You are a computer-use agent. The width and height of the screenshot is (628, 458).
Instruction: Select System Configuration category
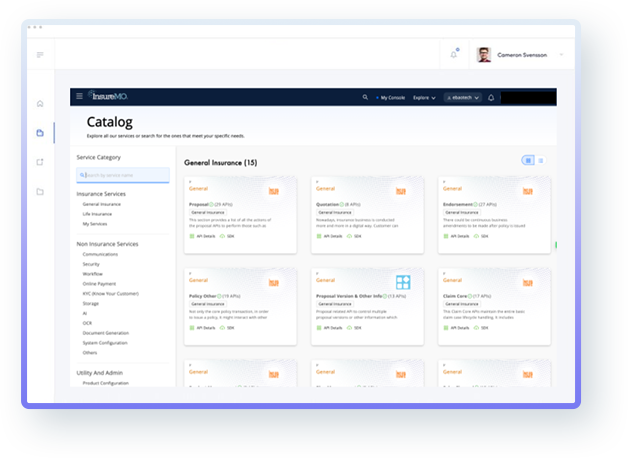click(x=105, y=343)
